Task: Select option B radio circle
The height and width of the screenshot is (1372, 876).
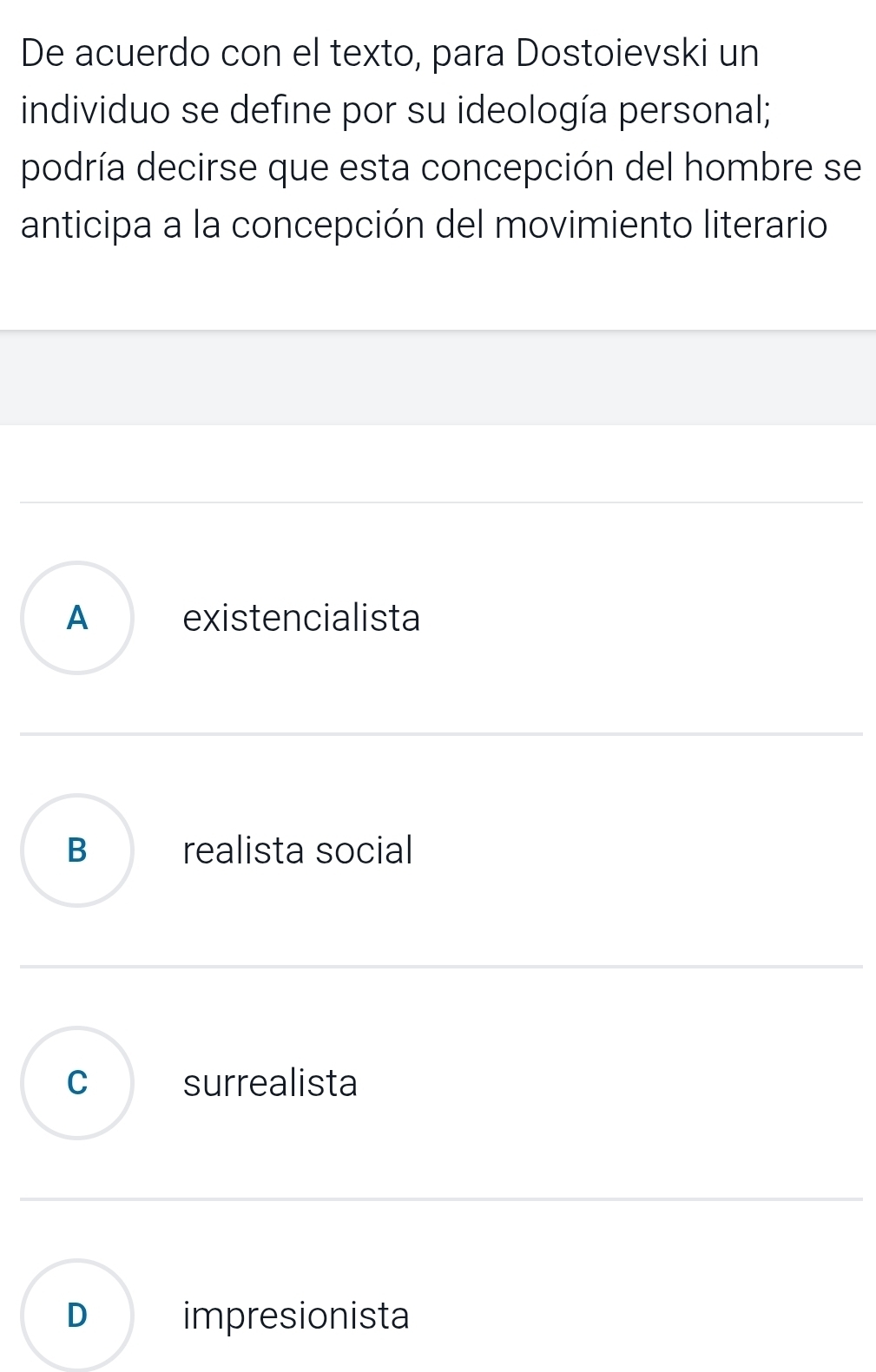Action: point(77,850)
